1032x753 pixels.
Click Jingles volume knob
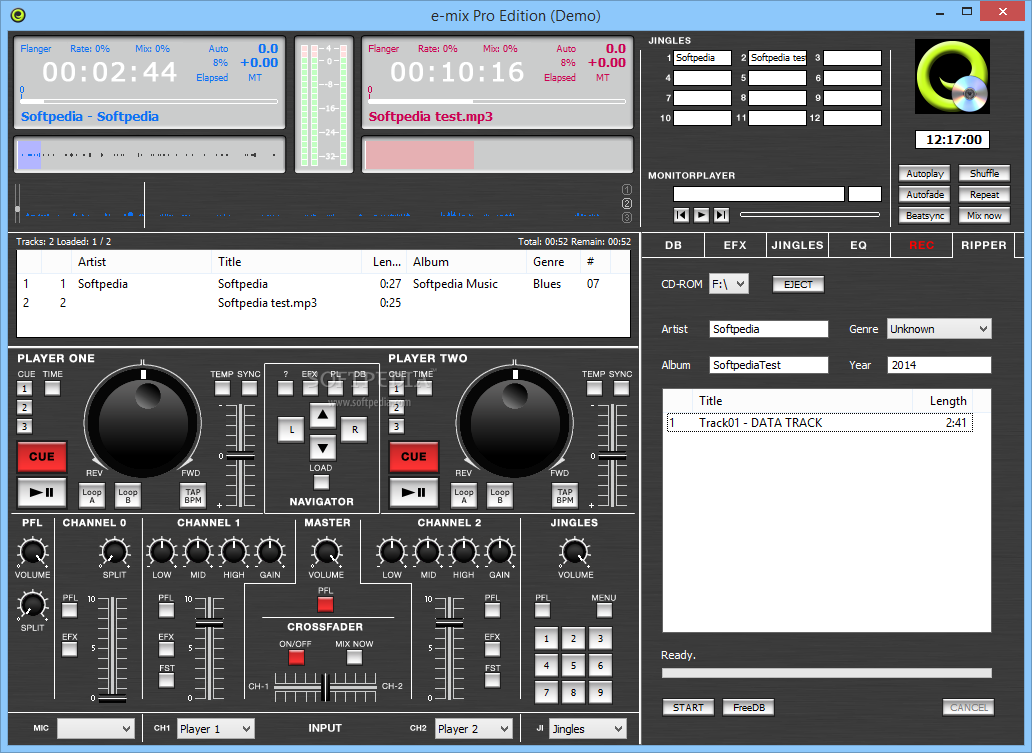click(575, 552)
